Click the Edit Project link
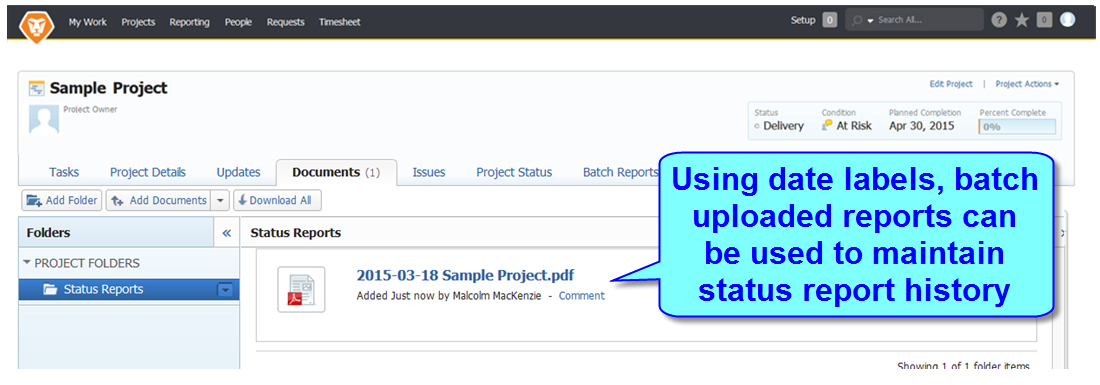 pos(951,84)
